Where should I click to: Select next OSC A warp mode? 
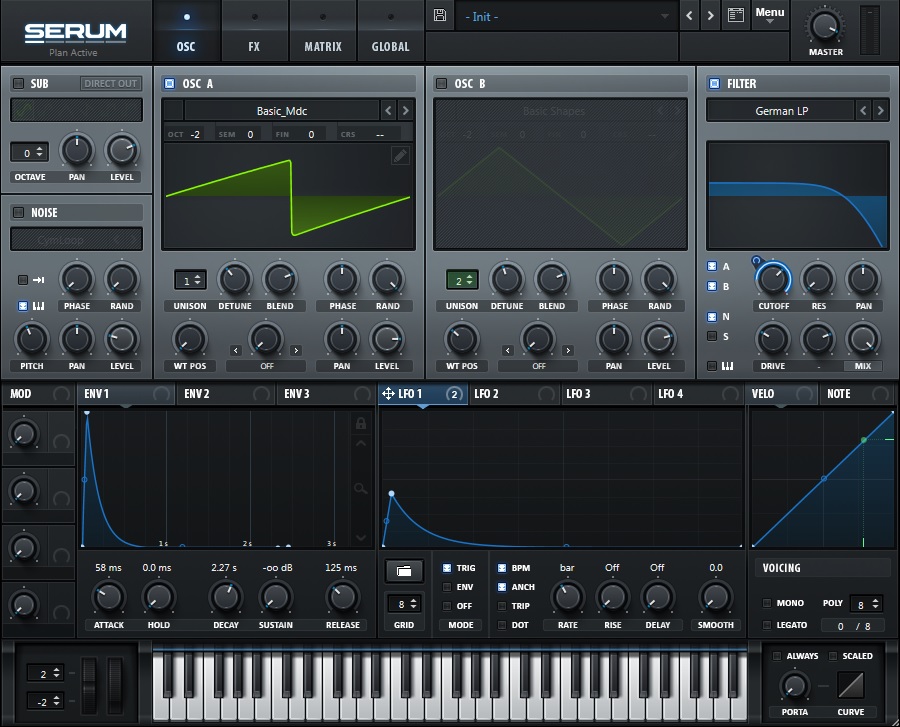(x=296, y=351)
